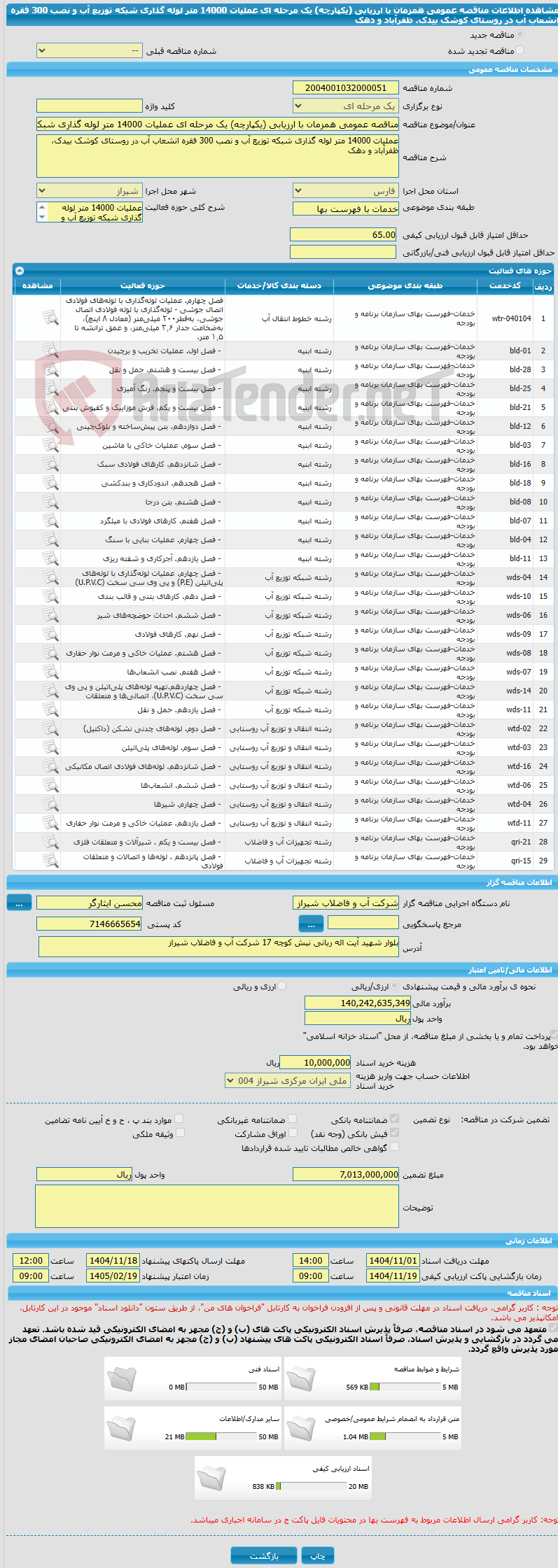Open the اسناد فنی documents folder
The width and height of the screenshot is (558, 1568).
pyautogui.click(x=121, y=1378)
